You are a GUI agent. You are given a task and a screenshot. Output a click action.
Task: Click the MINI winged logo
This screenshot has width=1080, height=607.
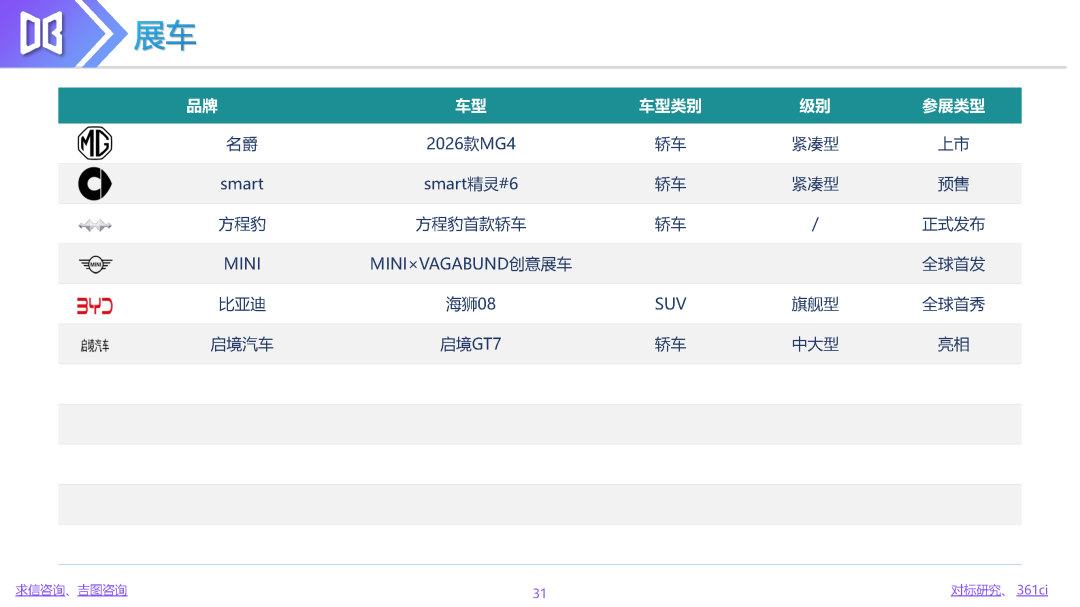point(95,264)
